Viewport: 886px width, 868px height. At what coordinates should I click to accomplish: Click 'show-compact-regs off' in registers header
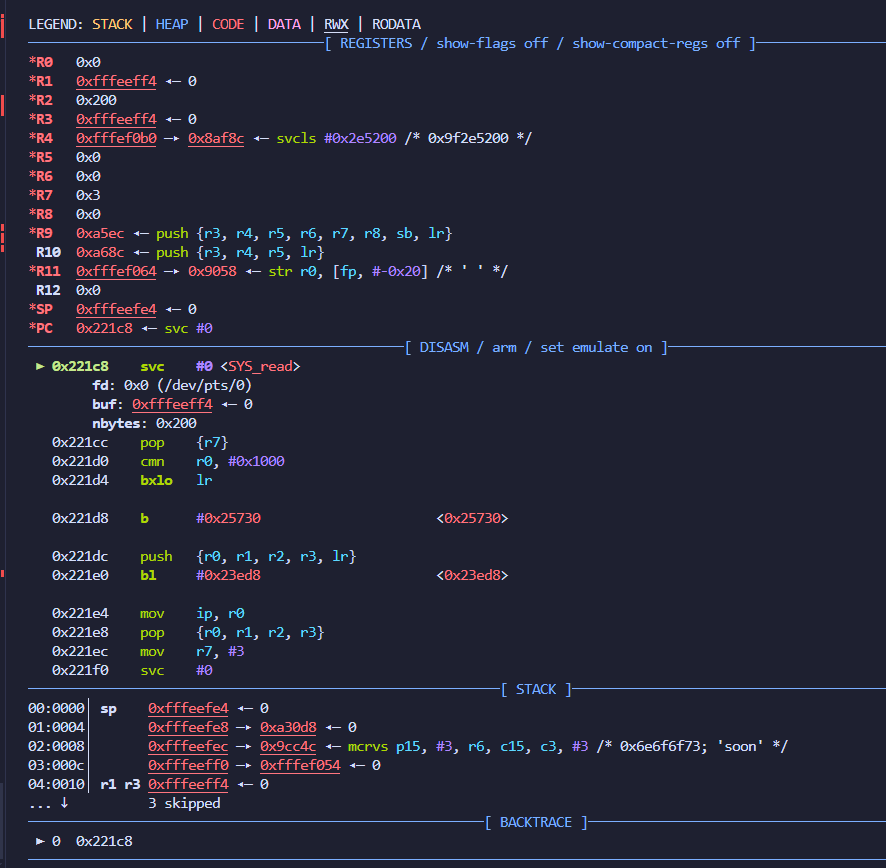655,43
